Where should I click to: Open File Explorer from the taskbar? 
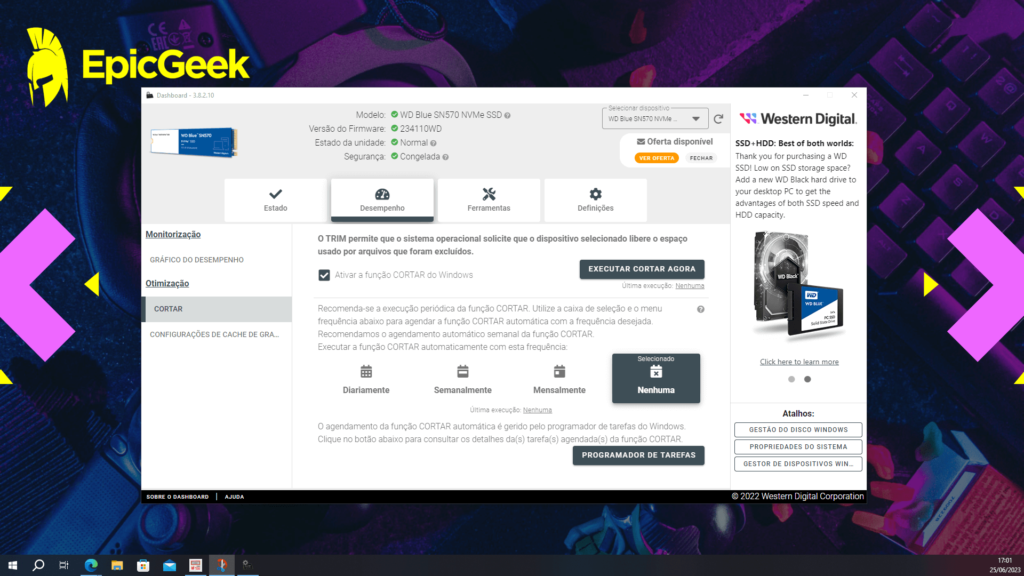[117, 565]
